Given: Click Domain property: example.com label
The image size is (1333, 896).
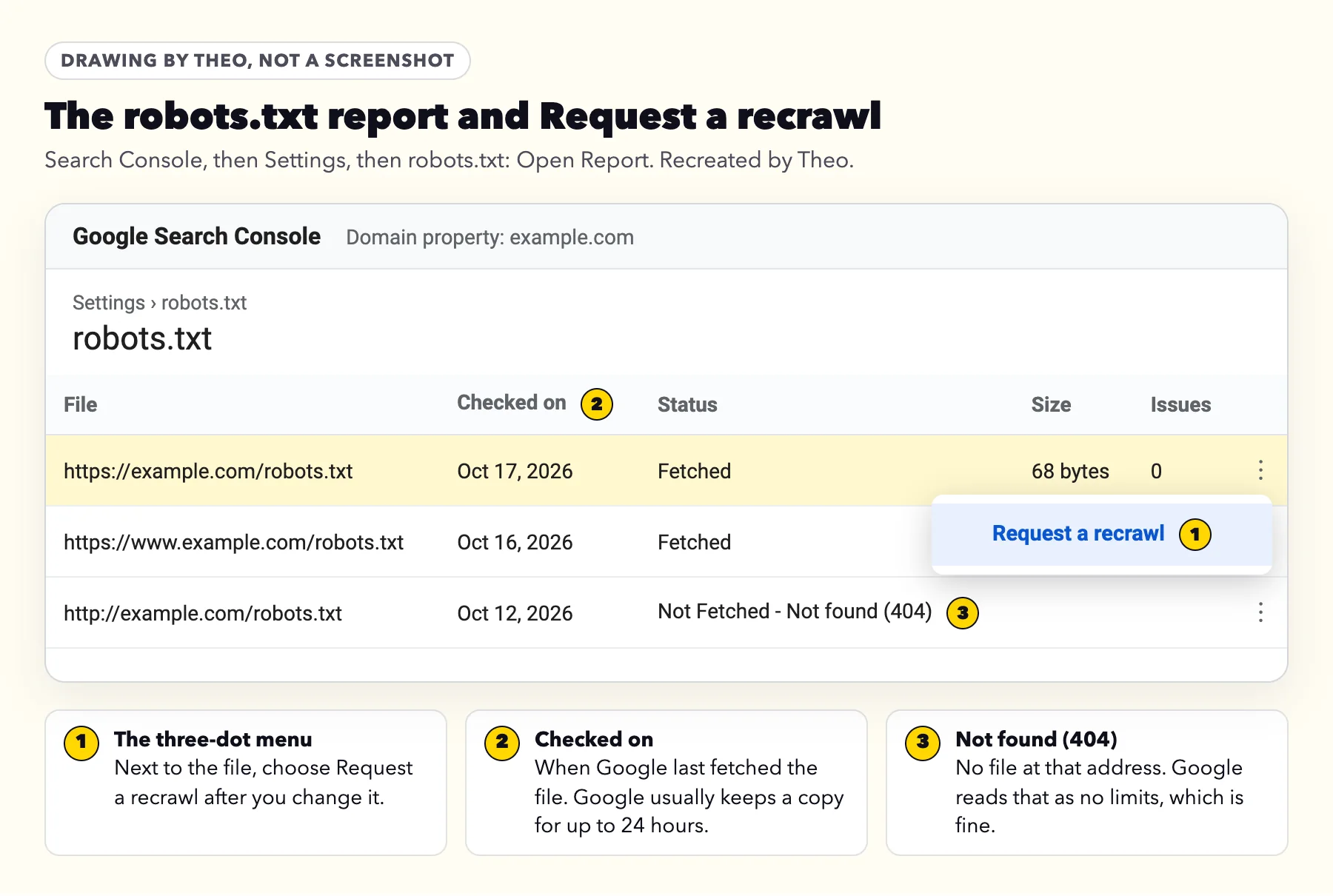Looking at the screenshot, I should (x=490, y=237).
